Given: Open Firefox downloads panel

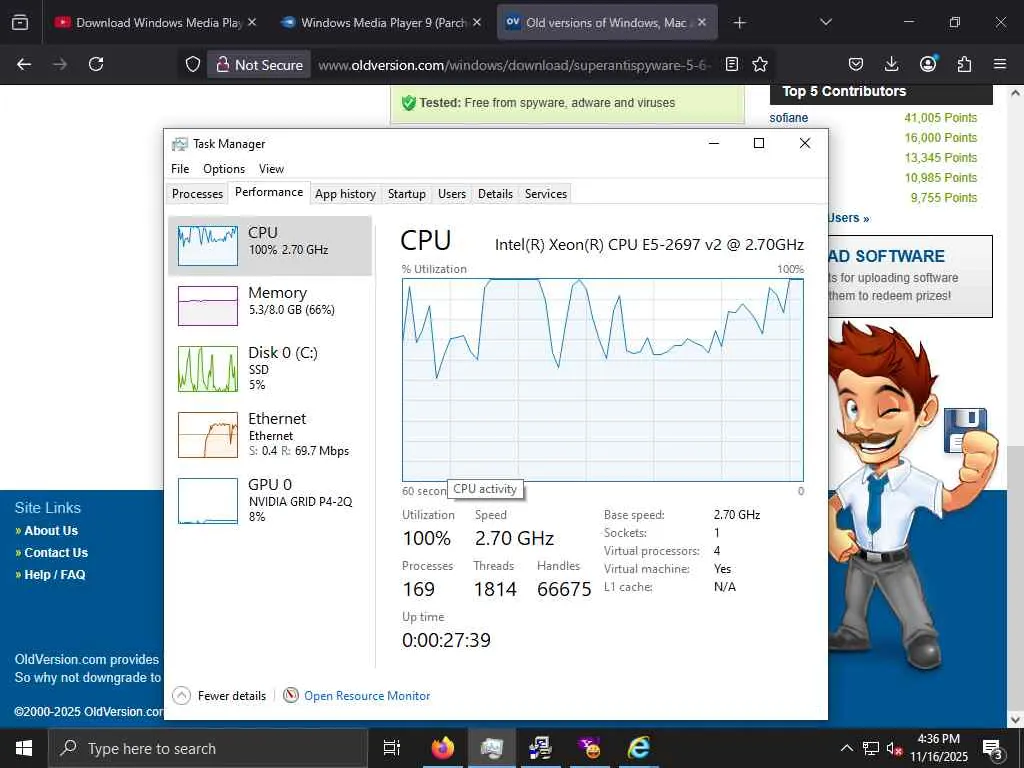Looking at the screenshot, I should click(x=891, y=64).
